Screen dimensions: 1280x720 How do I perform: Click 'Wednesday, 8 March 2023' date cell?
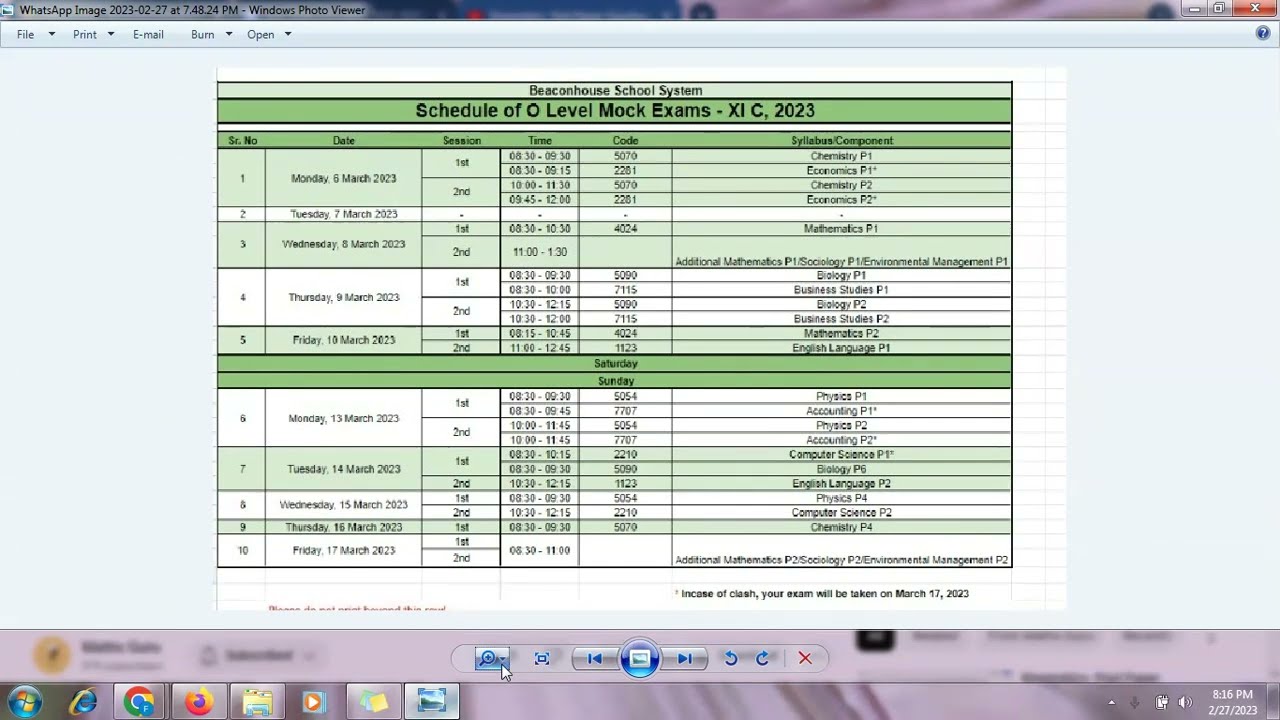[x=343, y=244]
